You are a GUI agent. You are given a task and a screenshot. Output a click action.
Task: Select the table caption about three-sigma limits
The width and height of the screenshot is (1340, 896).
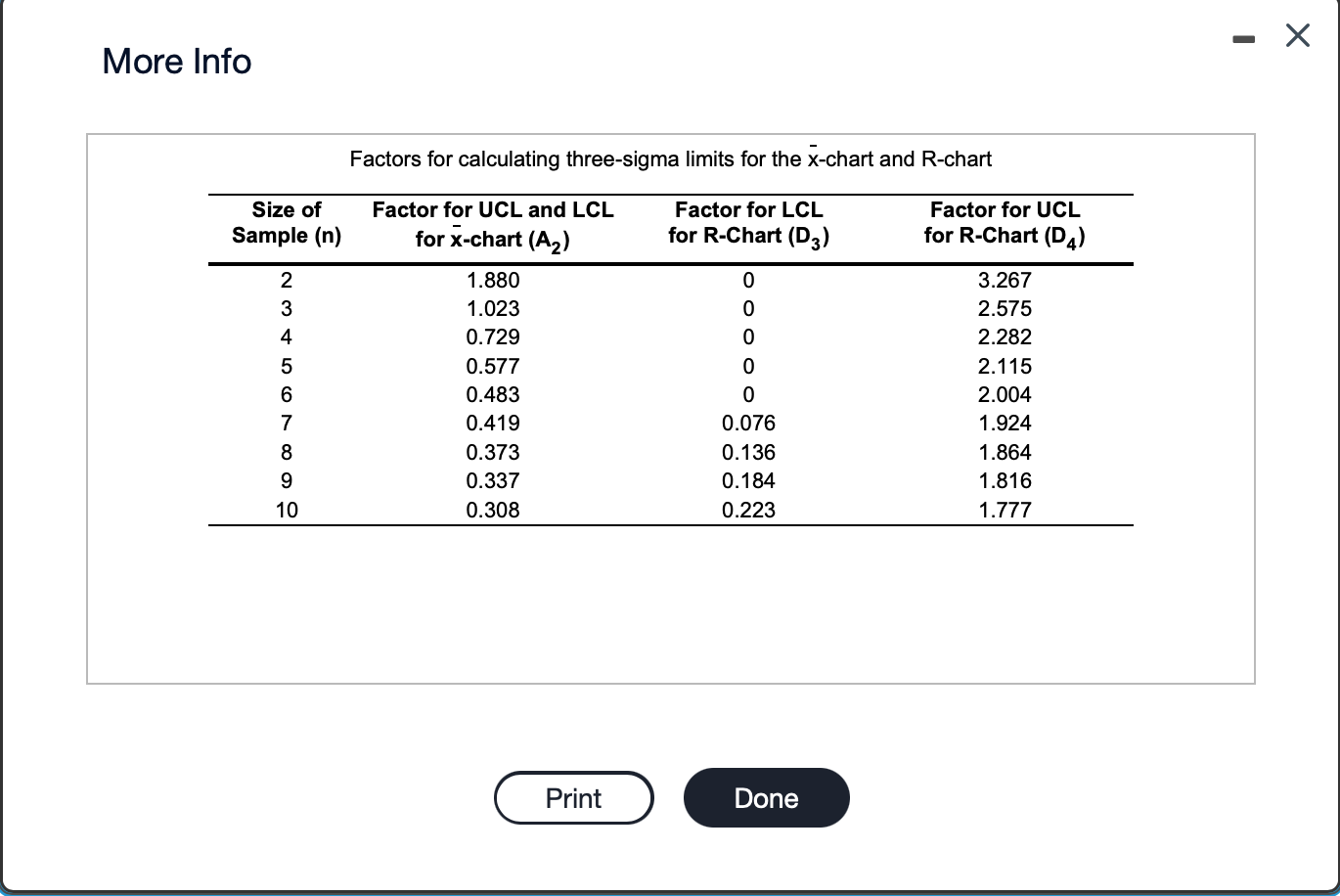671,158
